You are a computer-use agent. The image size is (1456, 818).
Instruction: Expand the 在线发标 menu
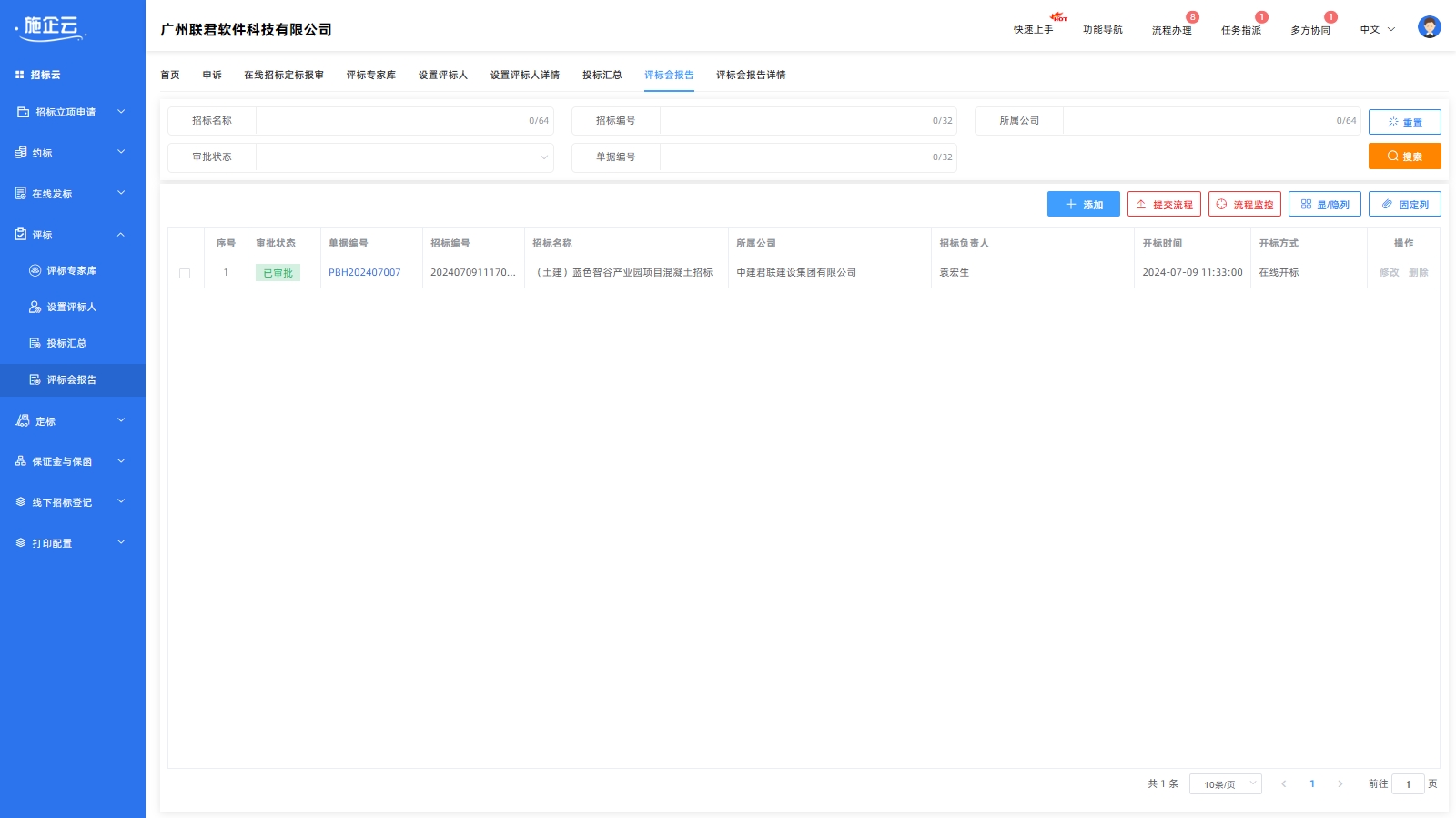click(121, 193)
